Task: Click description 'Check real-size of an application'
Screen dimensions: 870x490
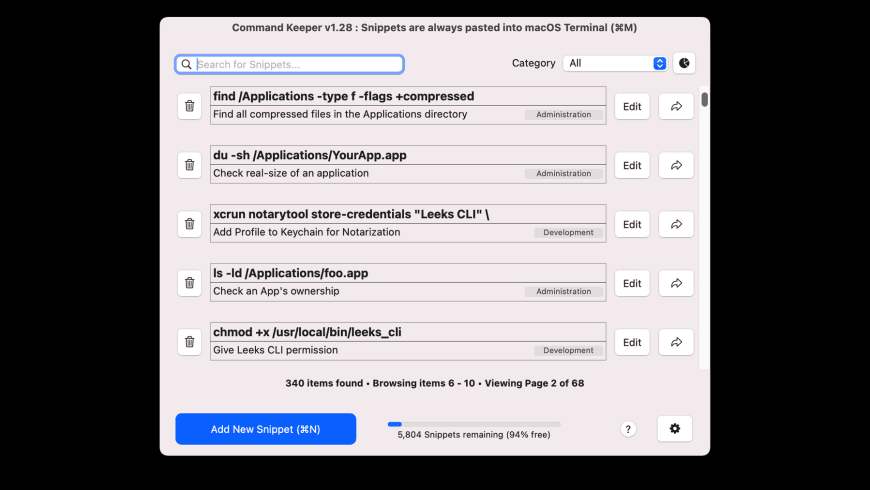Action: coord(291,173)
